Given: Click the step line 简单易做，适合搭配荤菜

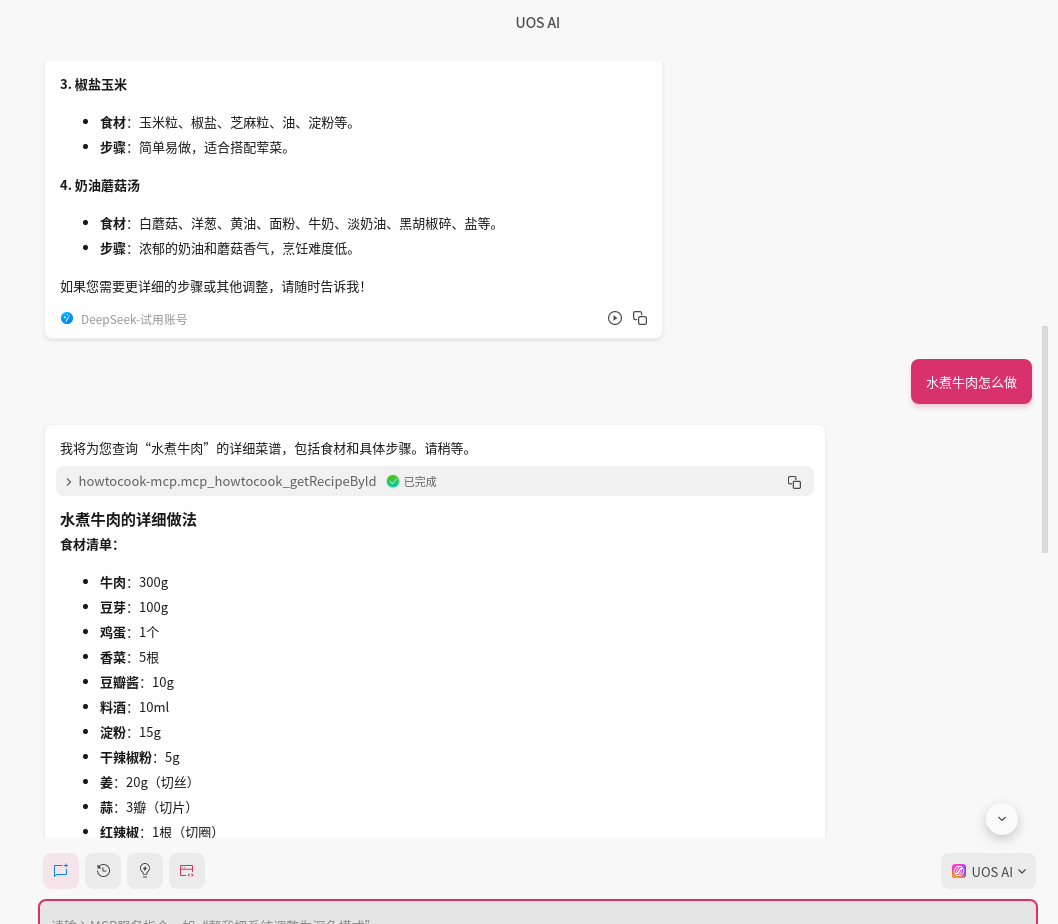Looking at the screenshot, I should point(198,148).
